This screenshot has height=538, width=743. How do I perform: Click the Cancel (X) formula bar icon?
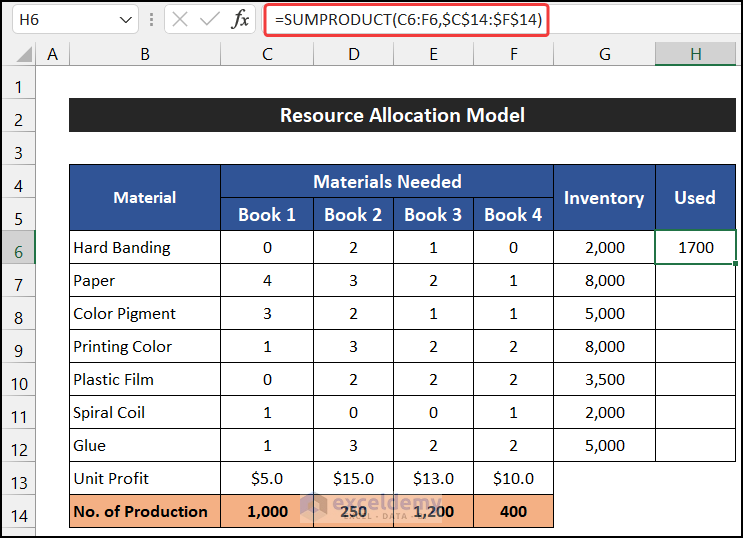pyautogui.click(x=180, y=19)
